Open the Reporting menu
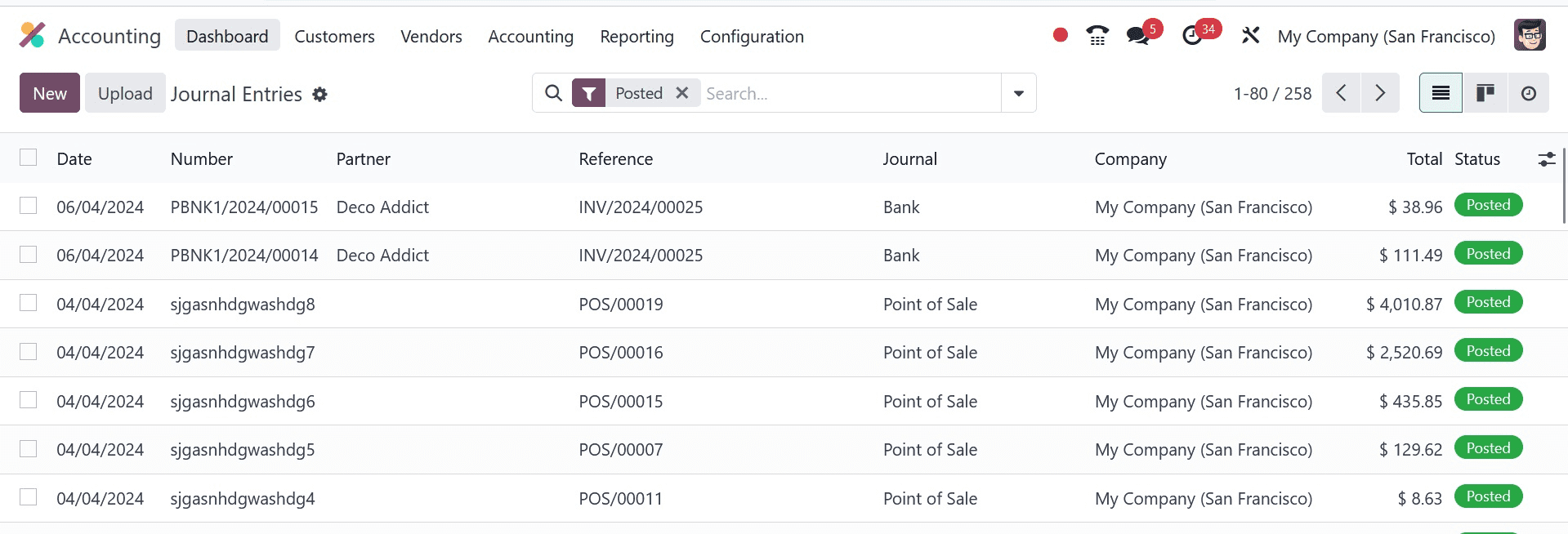The width and height of the screenshot is (1568, 534). coord(637,36)
